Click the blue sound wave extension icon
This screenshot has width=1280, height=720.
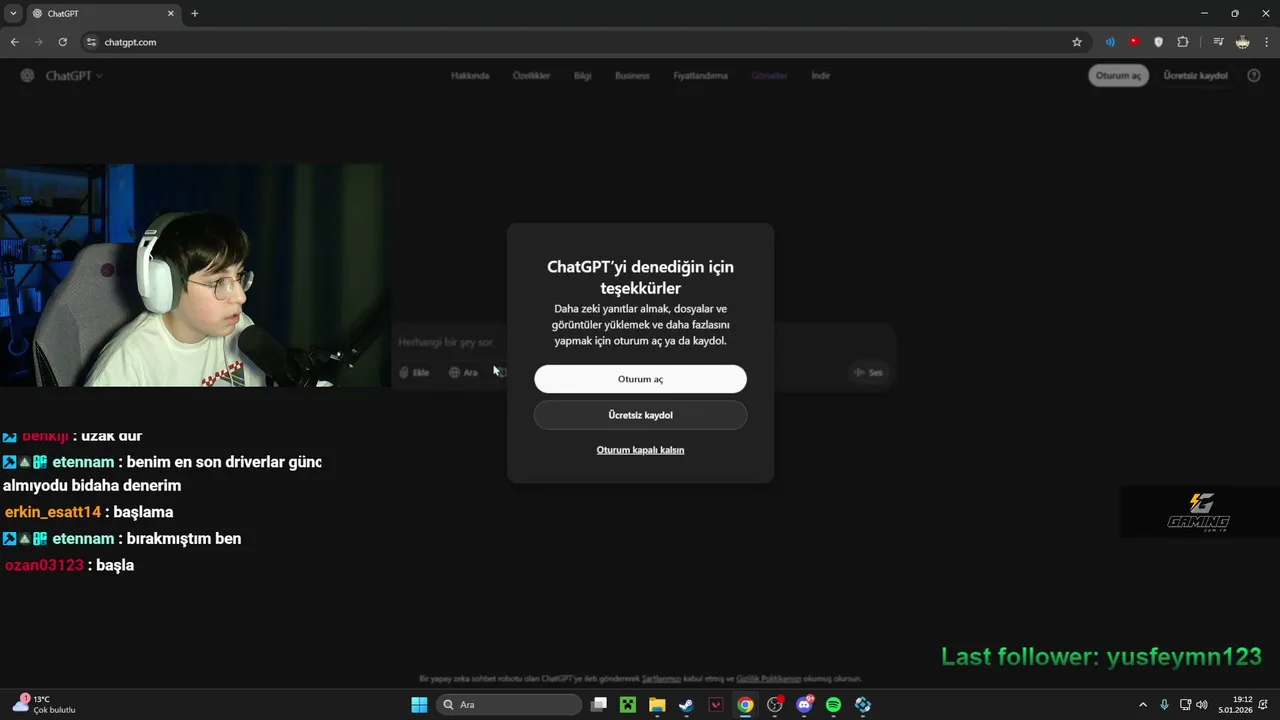1110,42
